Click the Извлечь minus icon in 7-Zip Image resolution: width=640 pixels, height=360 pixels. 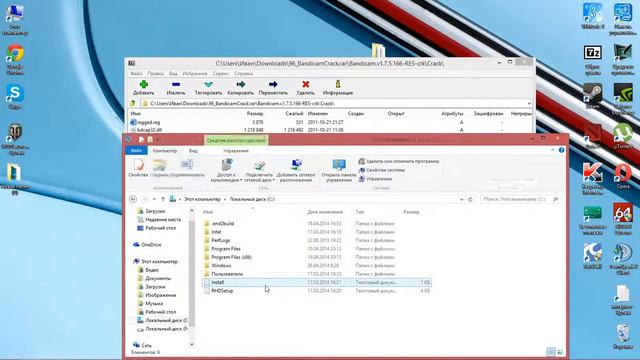tap(176, 84)
